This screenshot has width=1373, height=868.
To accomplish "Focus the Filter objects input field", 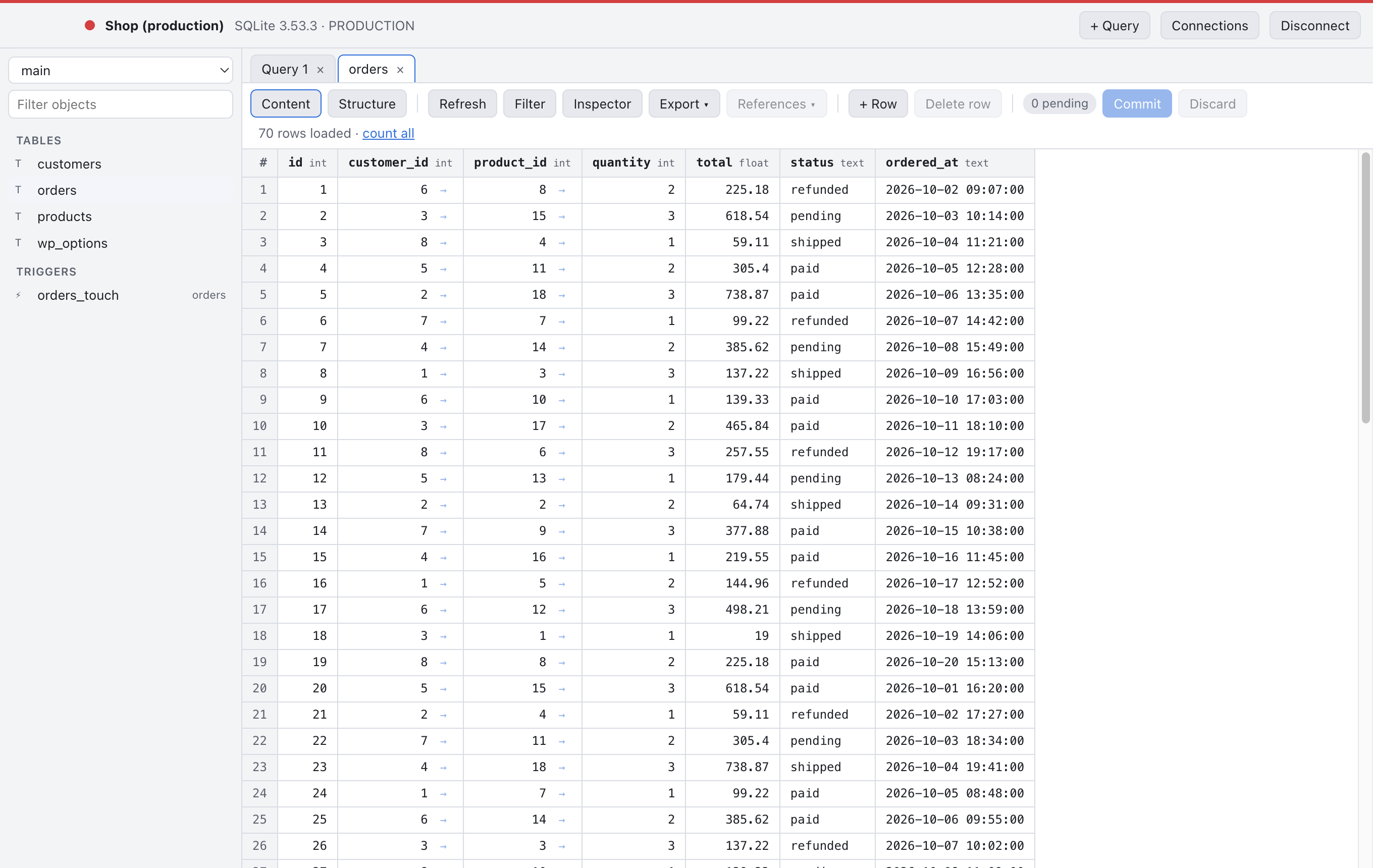I will point(120,104).
